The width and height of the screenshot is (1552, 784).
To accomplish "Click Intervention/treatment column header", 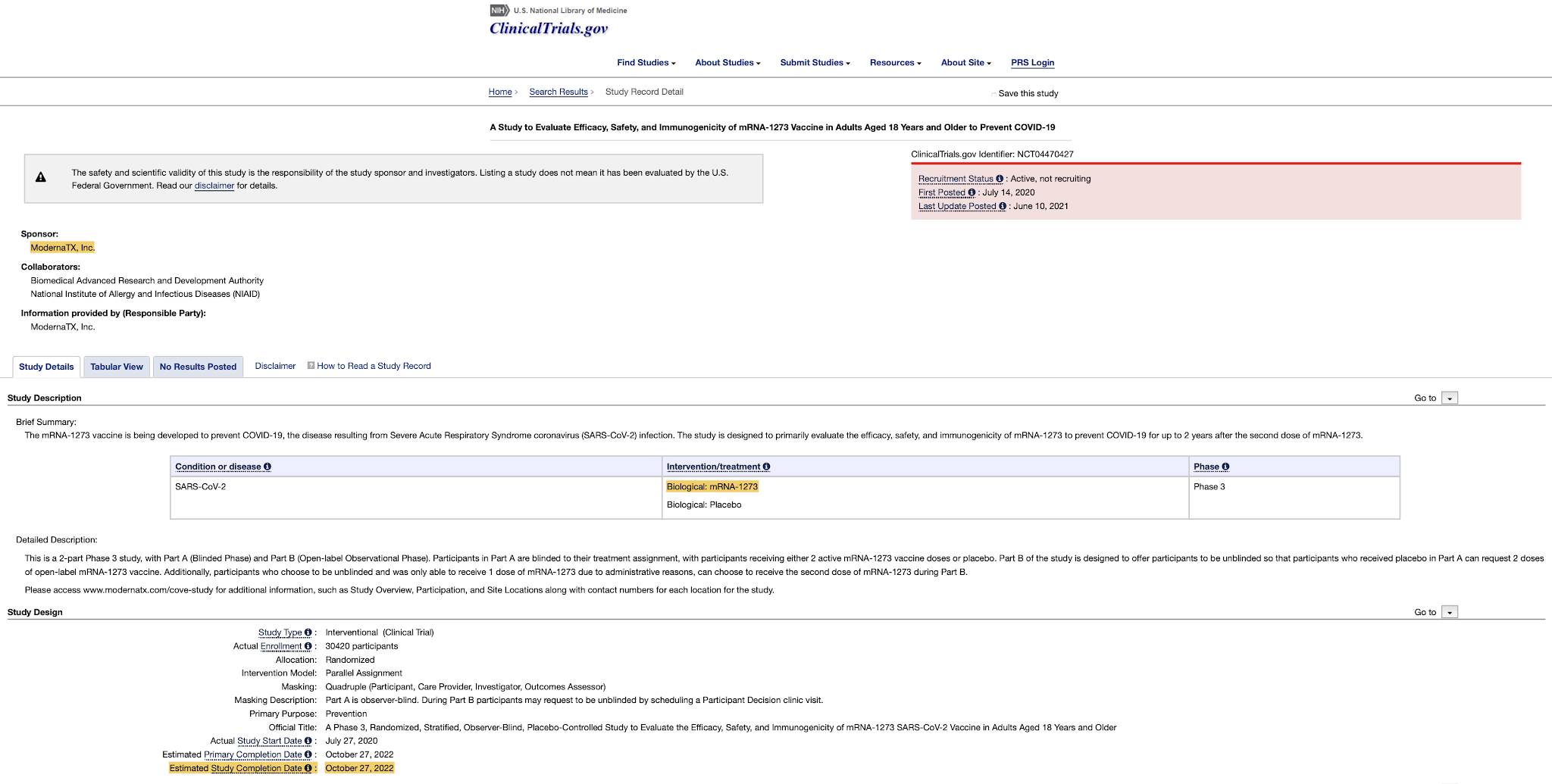I will (x=713, y=467).
